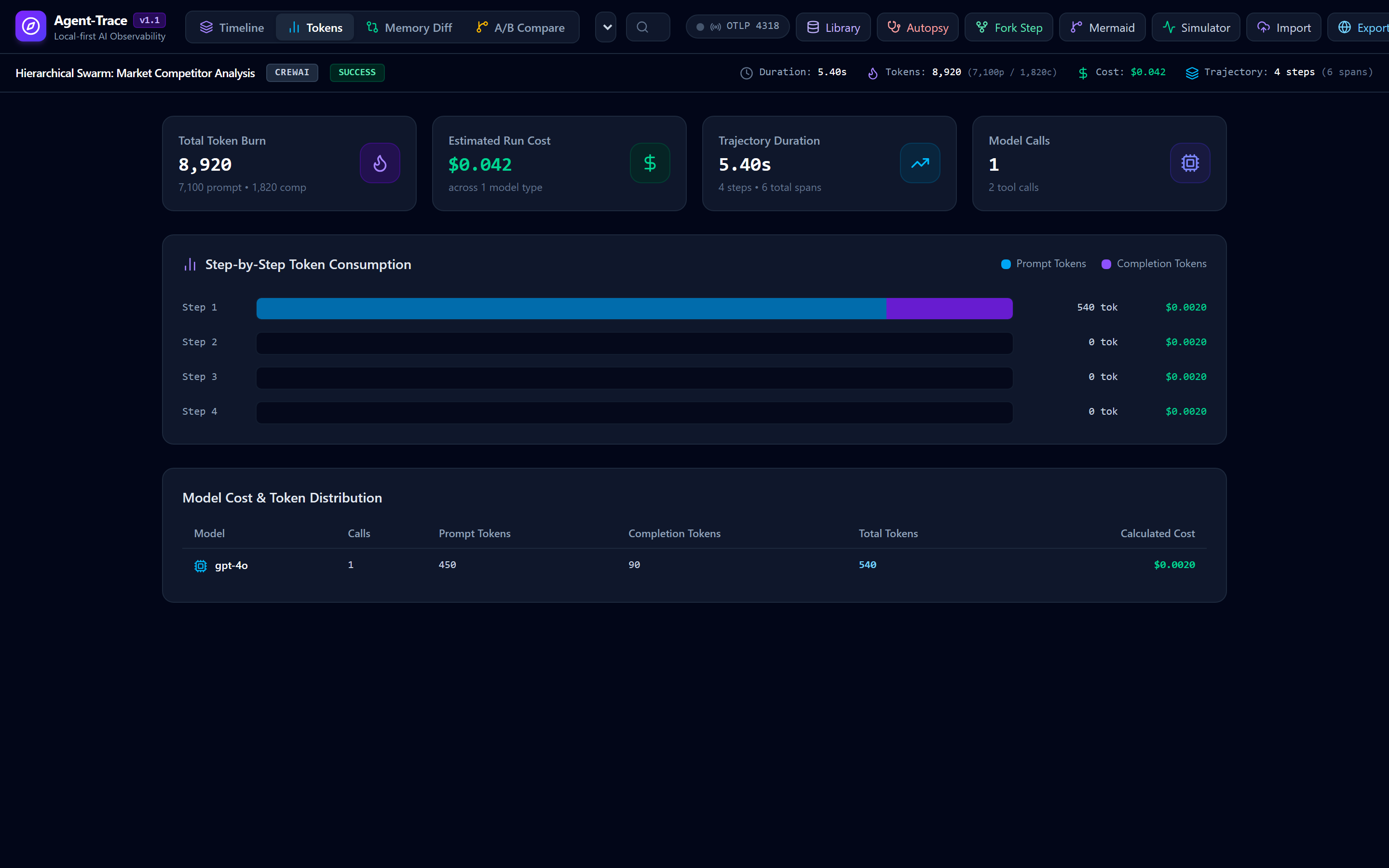Click the Memory Diff compare icon
Screen dimensions: 1389x868
coord(372,27)
